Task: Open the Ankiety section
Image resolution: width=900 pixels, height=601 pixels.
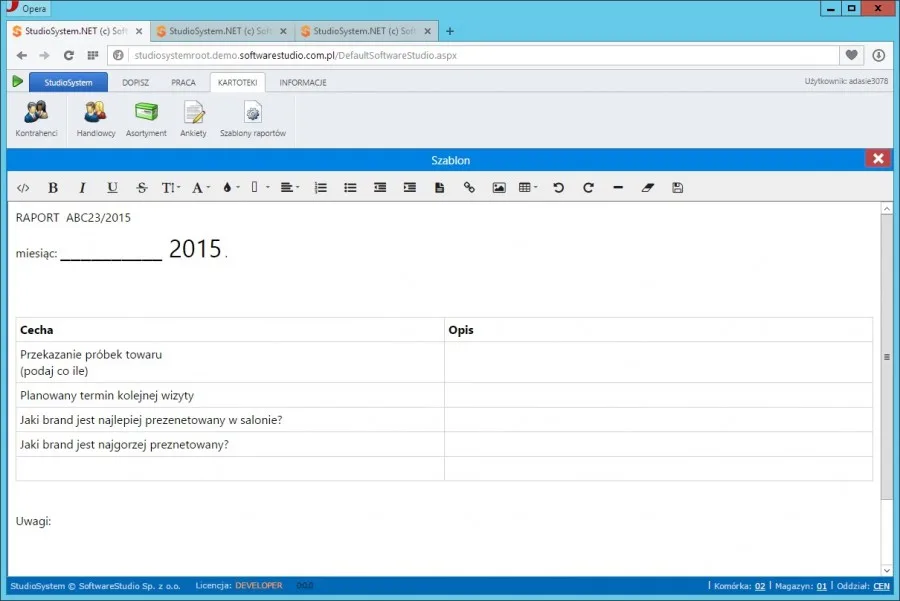Action: click(193, 119)
